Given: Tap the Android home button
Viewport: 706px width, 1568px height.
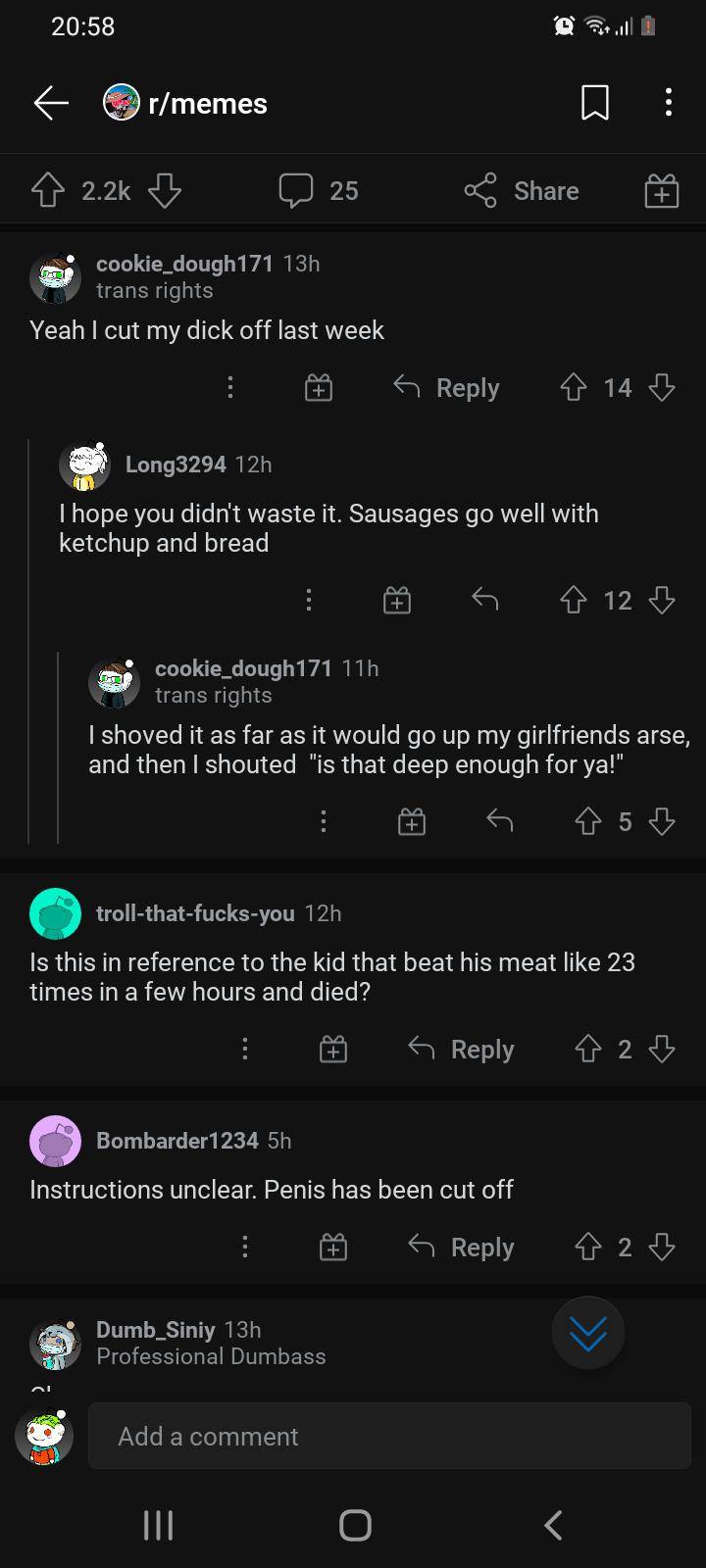Looking at the screenshot, I should (354, 1525).
